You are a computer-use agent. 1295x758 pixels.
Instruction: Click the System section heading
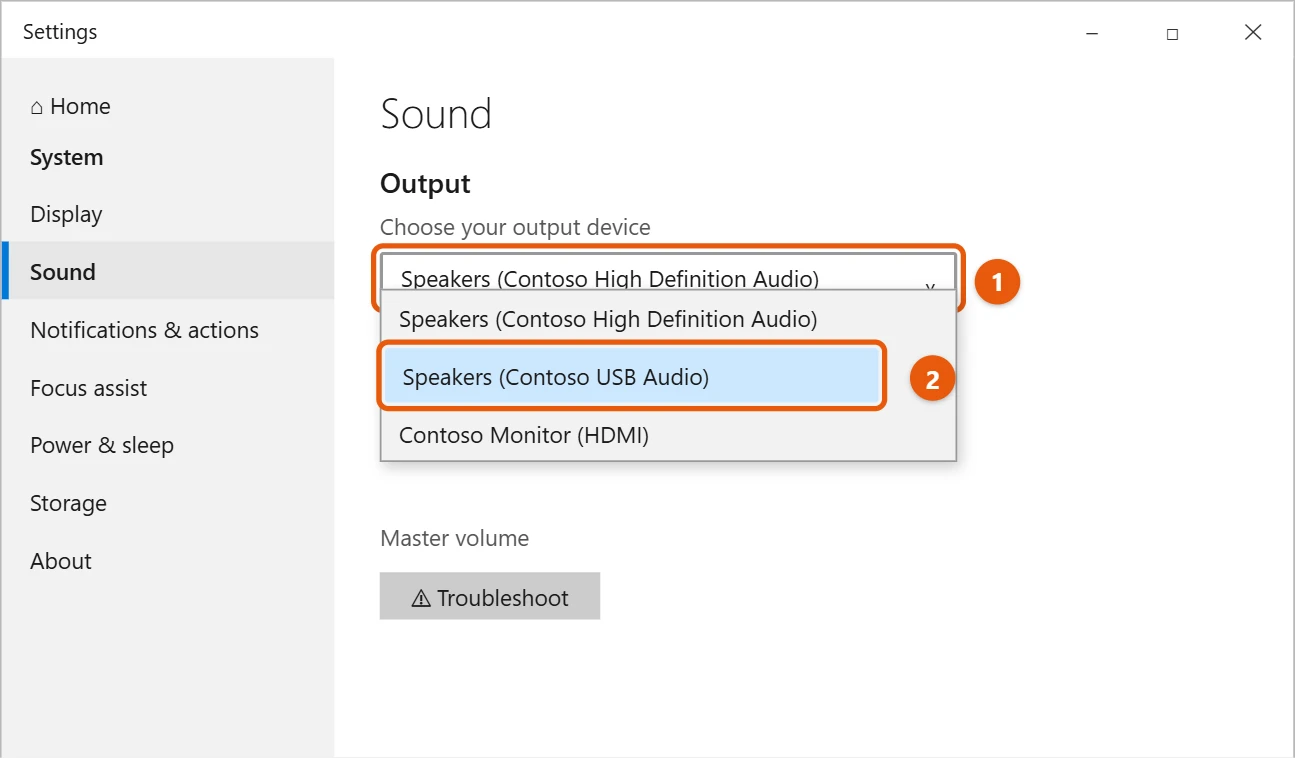click(66, 158)
